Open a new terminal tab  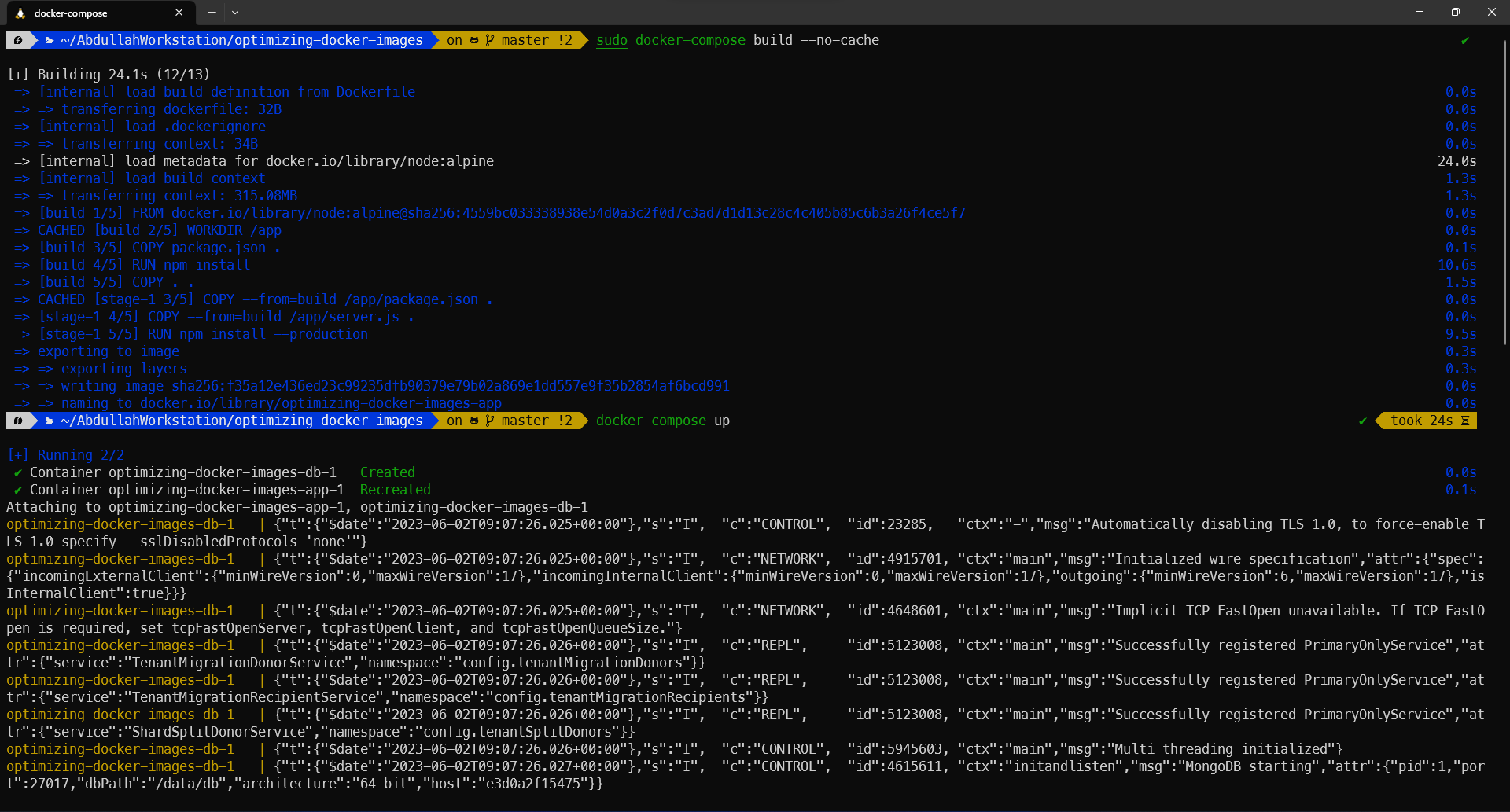pyautogui.click(x=212, y=13)
